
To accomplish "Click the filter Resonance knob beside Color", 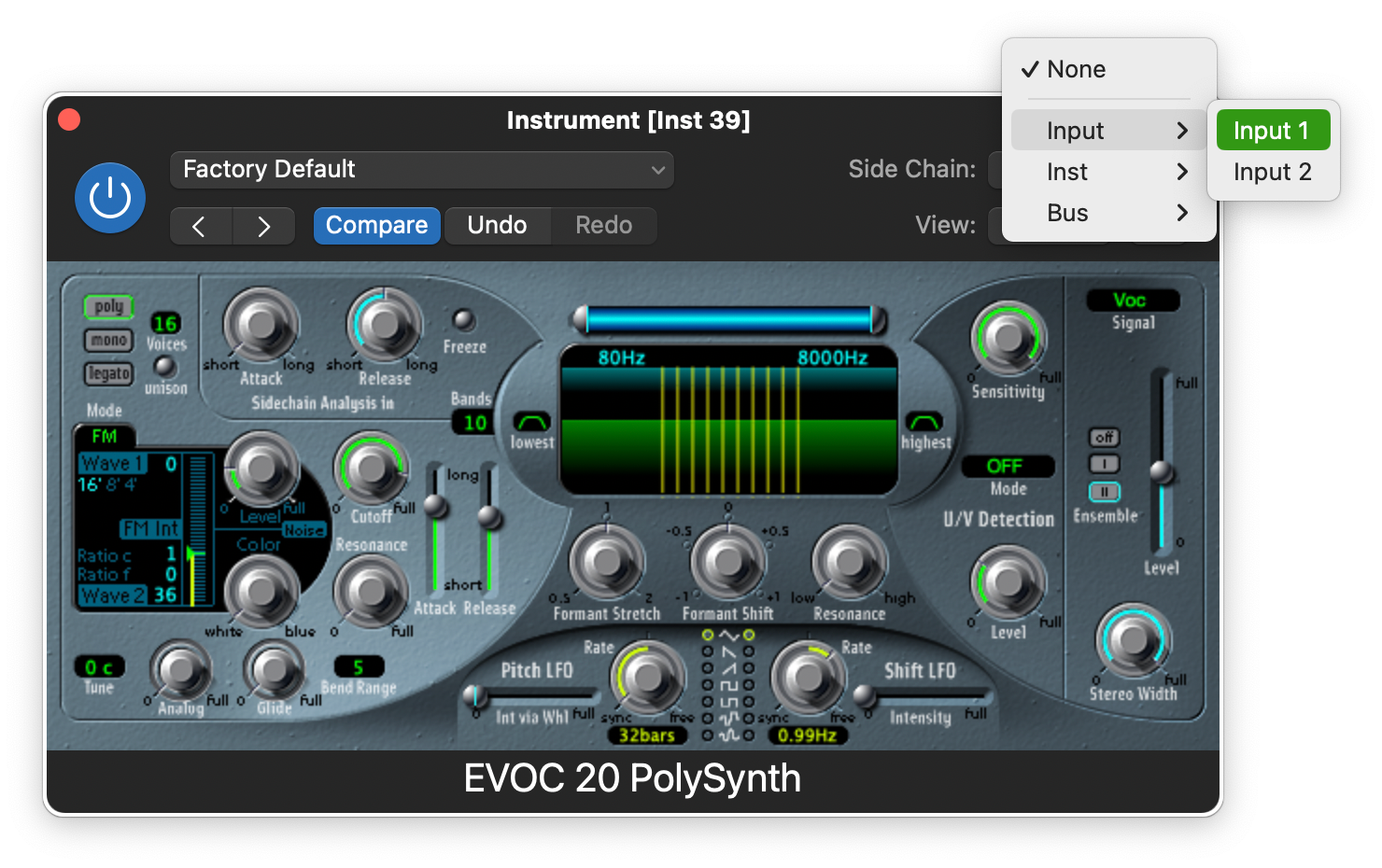I will pos(372,591).
